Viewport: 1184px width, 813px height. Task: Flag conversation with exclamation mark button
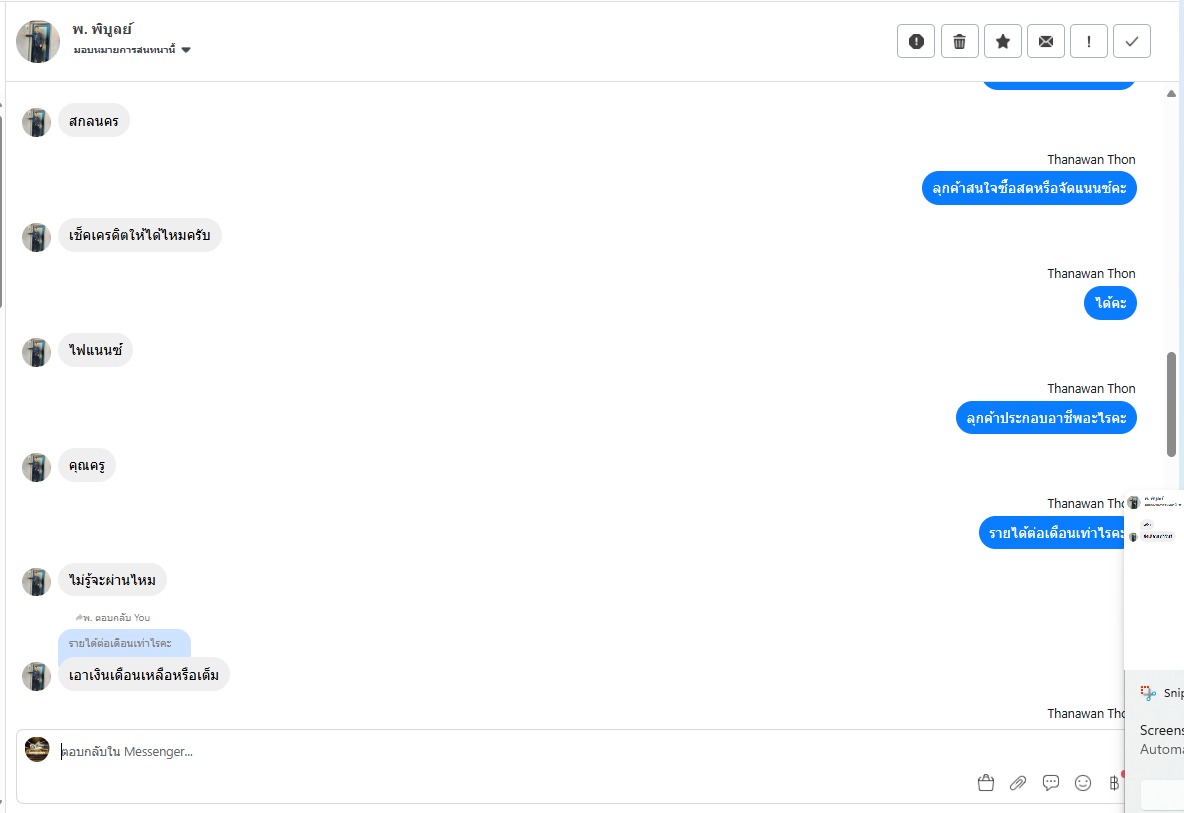point(1089,41)
